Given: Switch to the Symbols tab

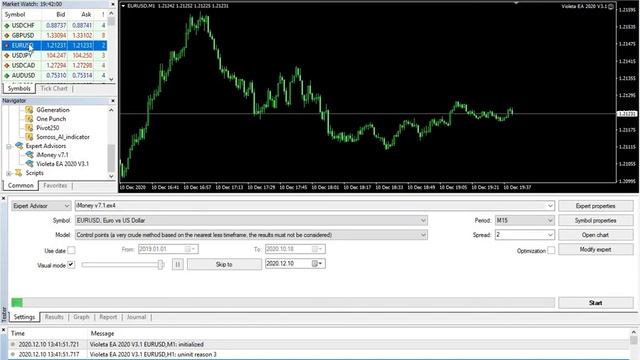Looking at the screenshot, I should click(x=19, y=89).
